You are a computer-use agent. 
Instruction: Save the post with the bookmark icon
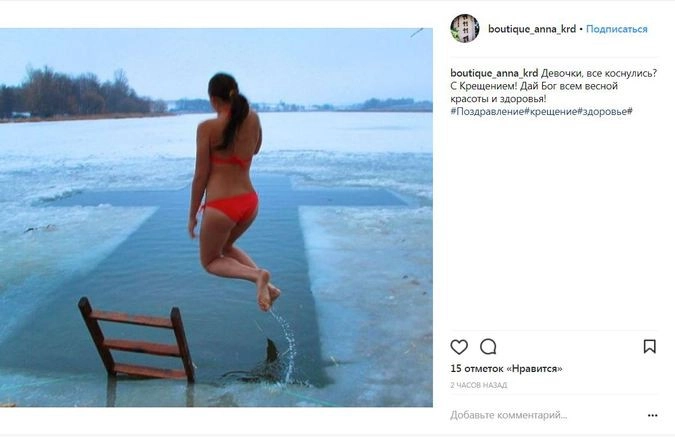(x=649, y=347)
